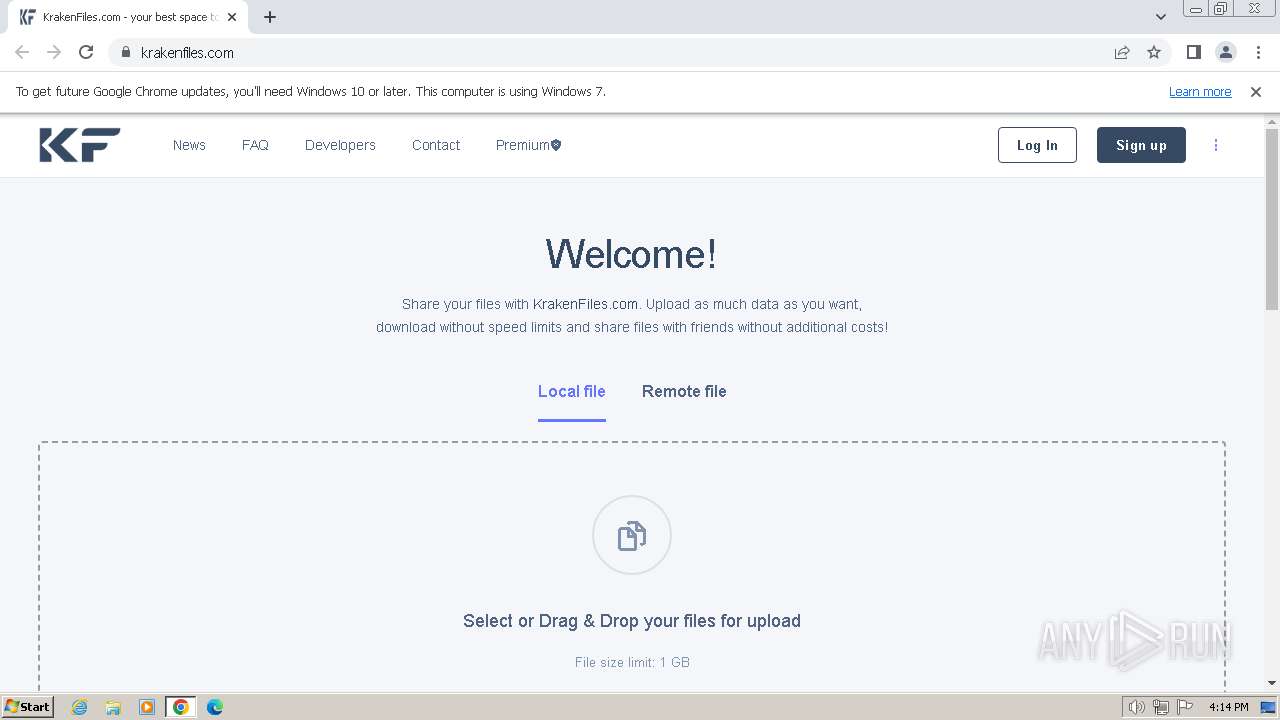This screenshot has height=720, width=1280.
Task: Bookmark this page with the star icon
Action: coord(1154,52)
